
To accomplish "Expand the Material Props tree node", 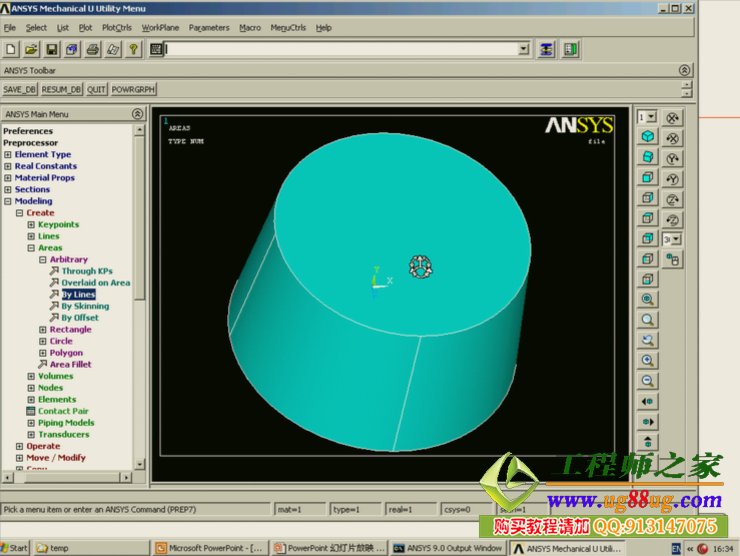I will pyautogui.click(x=8, y=178).
